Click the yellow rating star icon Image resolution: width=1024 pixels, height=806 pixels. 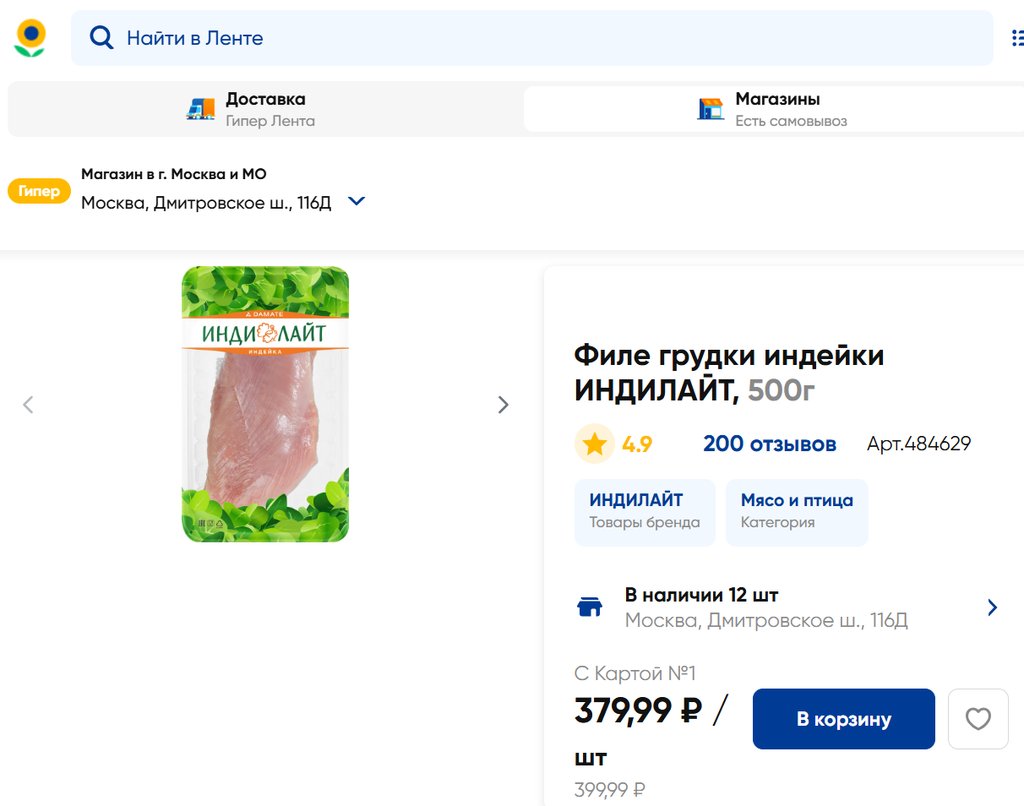tap(595, 444)
